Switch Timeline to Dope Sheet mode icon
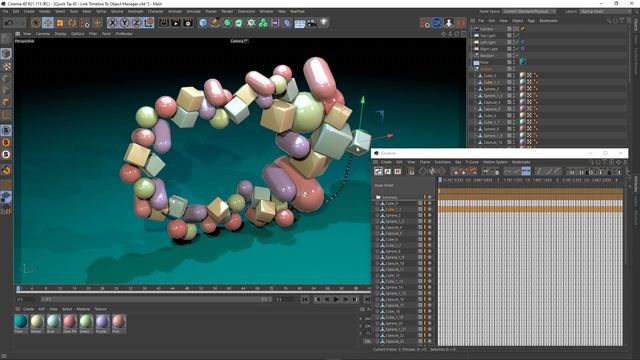The image size is (640, 360). click(x=378, y=171)
